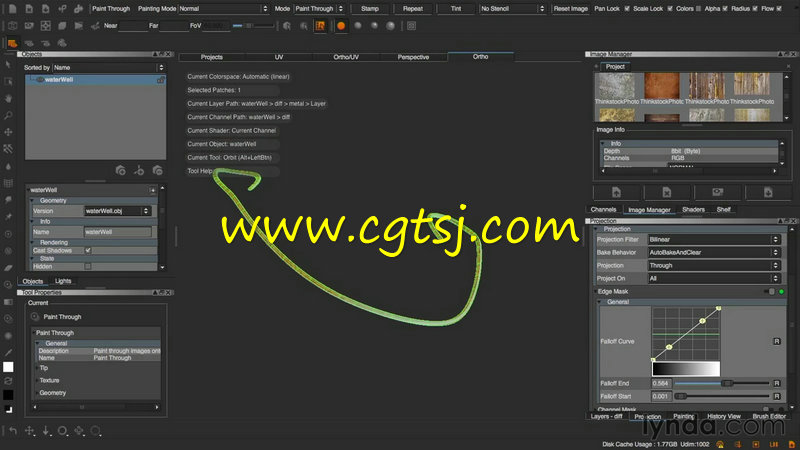This screenshot has height=450, width=800.
Task: Open the Shaders tab
Action: [693, 210]
